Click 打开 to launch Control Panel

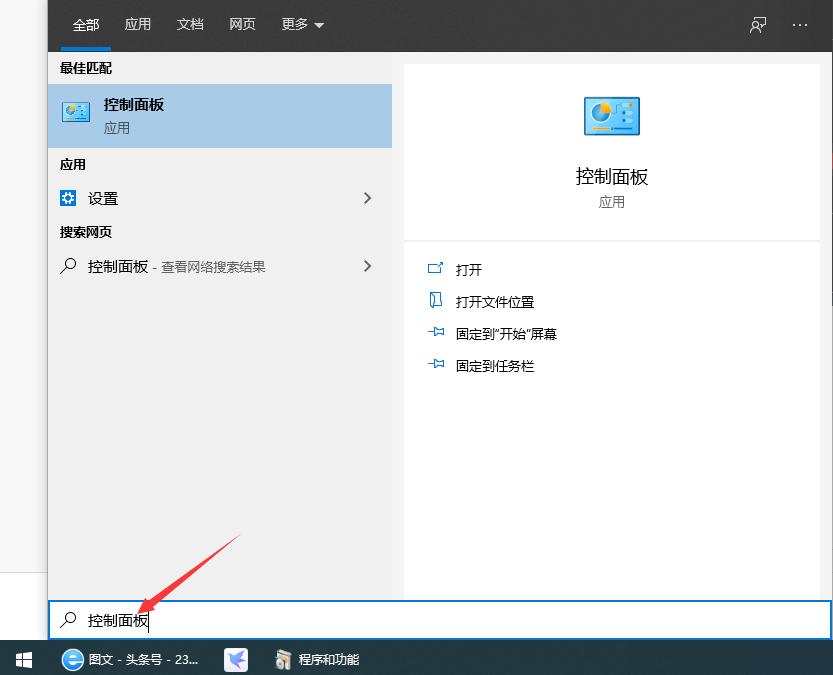468,269
